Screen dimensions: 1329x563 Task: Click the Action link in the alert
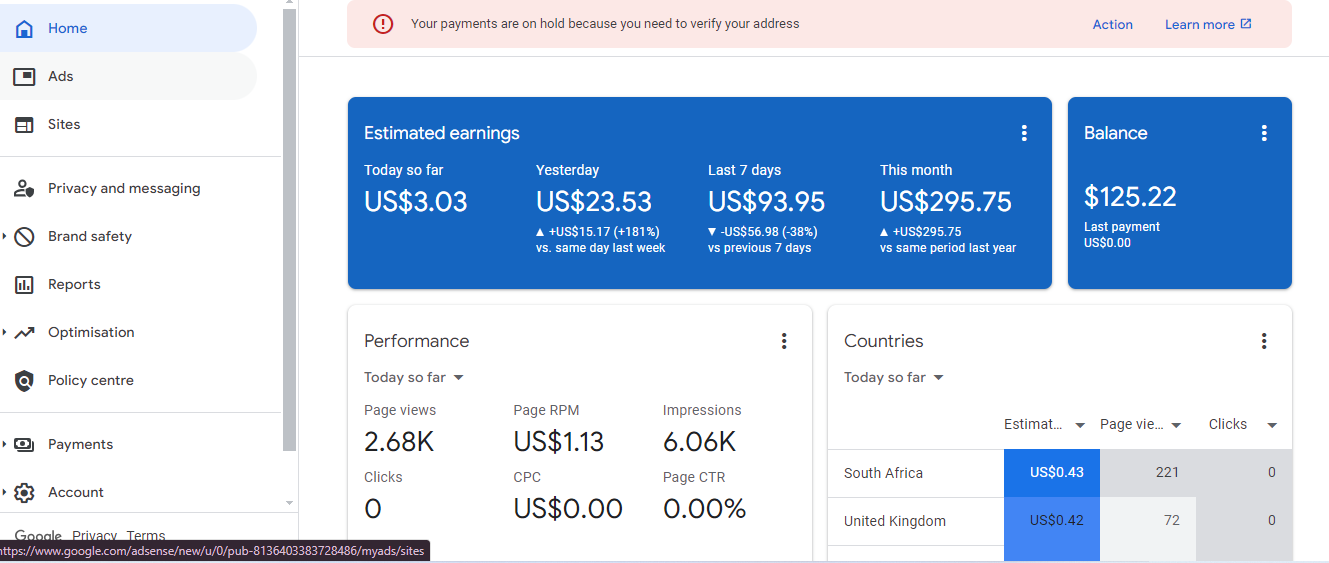(1112, 24)
